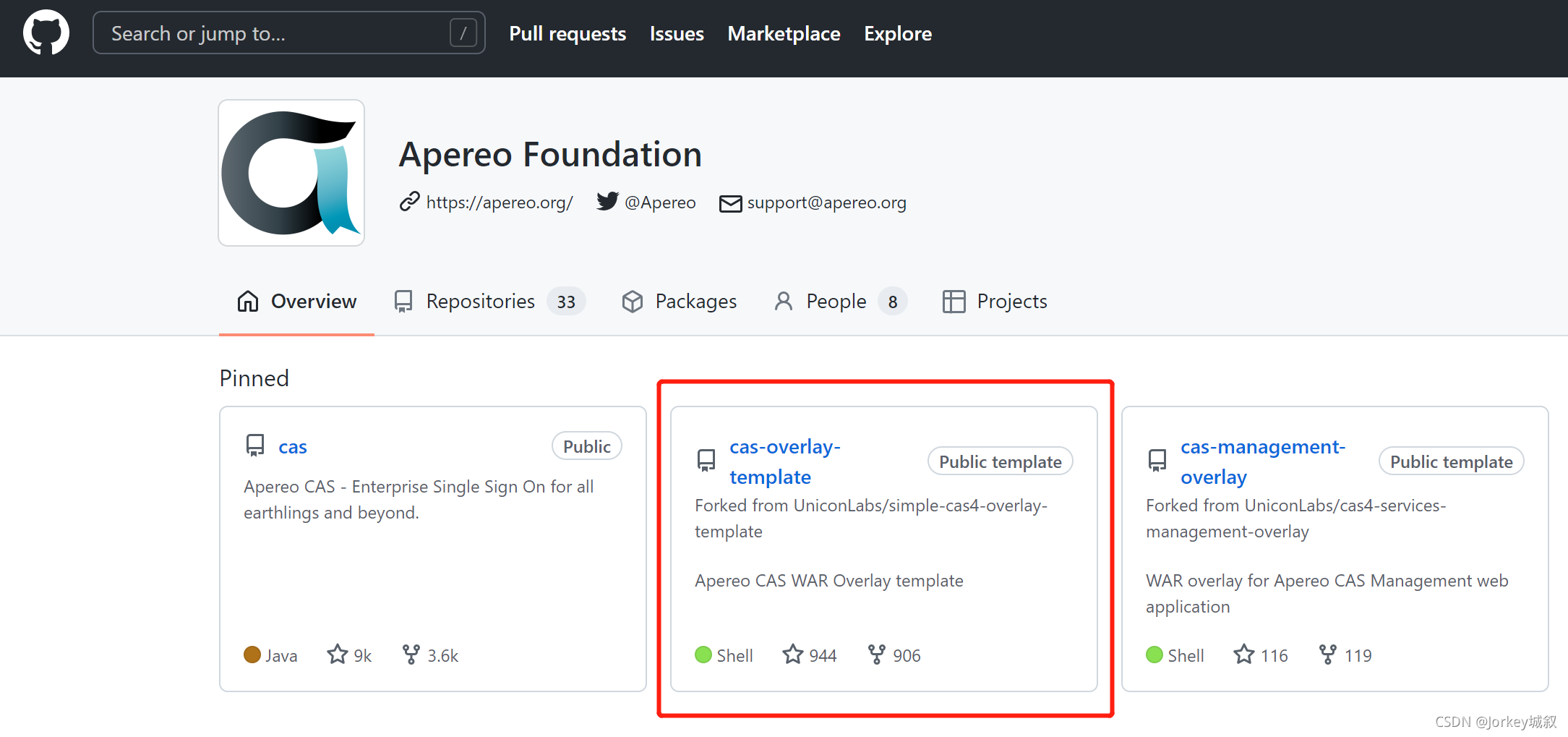The height and width of the screenshot is (737, 1568).
Task: Click the 33 repositories counter badge
Action: click(566, 302)
